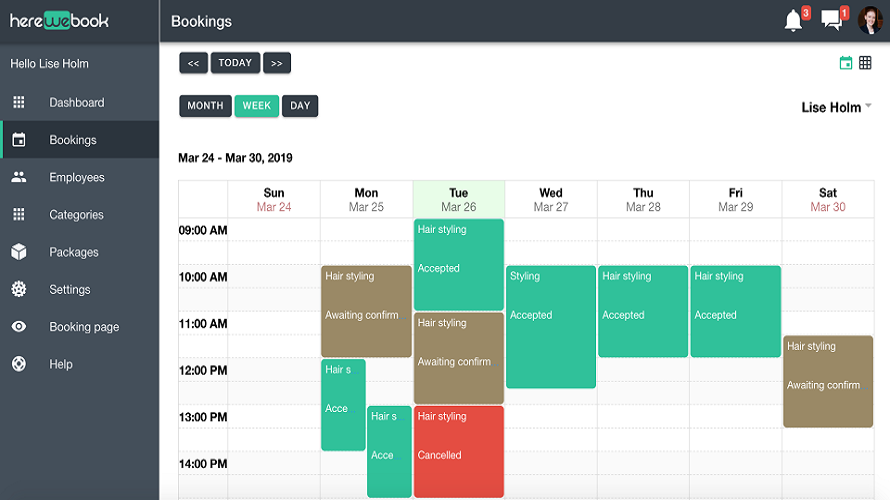Screen dimensions: 890x500
Task: Switch to calendar view icon
Action: (x=846, y=63)
